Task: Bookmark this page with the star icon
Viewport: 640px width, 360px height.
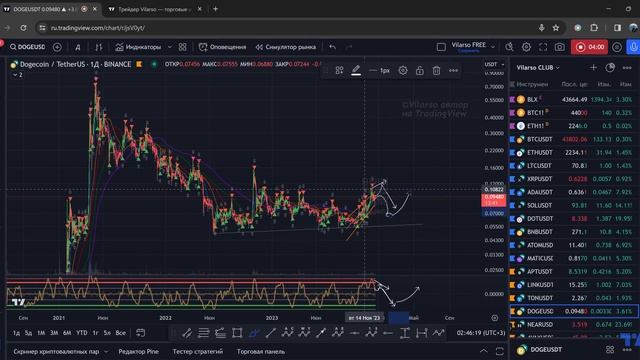Action: click(x=556, y=28)
